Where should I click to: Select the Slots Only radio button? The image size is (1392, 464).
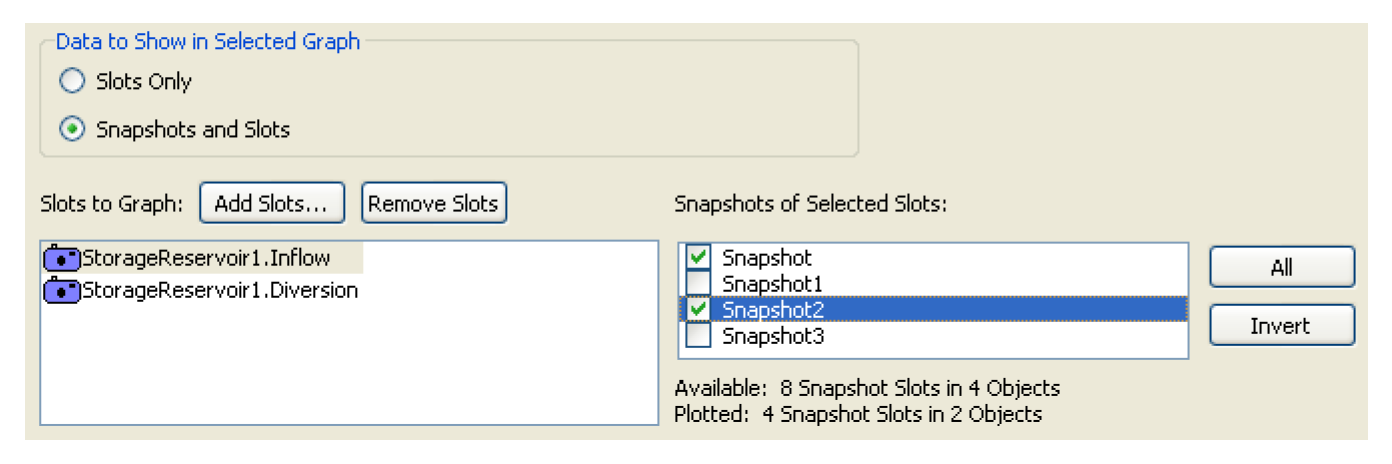point(73,82)
